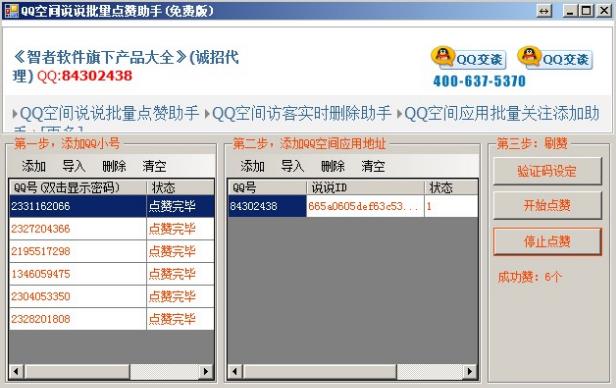Click the first QQ交谈 chat icon
The image size is (616, 388).
point(468,58)
